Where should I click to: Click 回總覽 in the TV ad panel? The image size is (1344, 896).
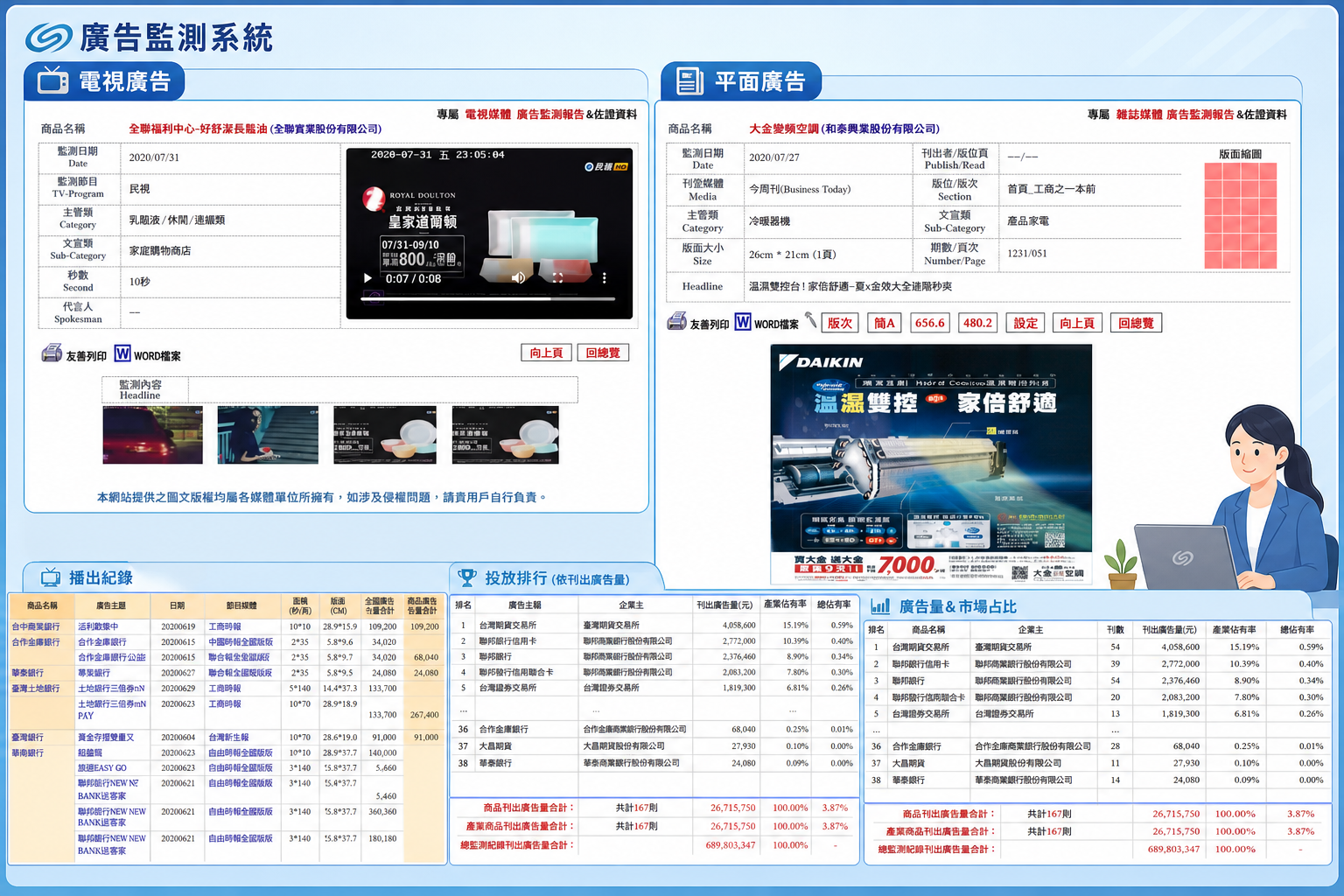[603, 353]
